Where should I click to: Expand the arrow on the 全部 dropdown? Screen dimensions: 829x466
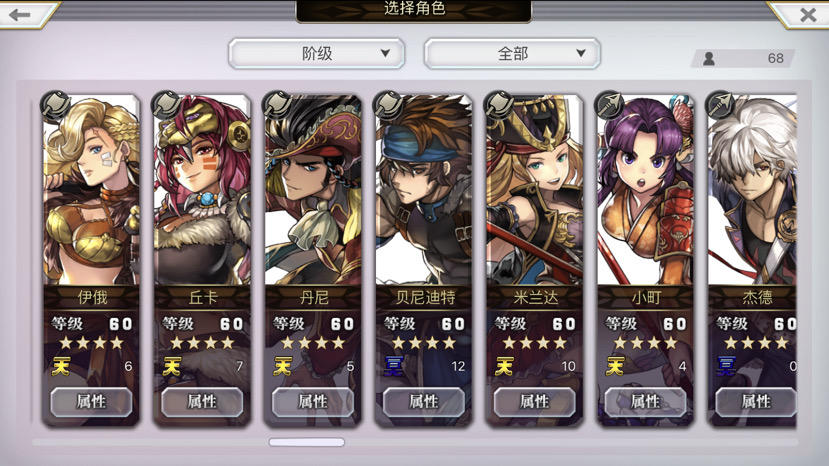tap(581, 53)
